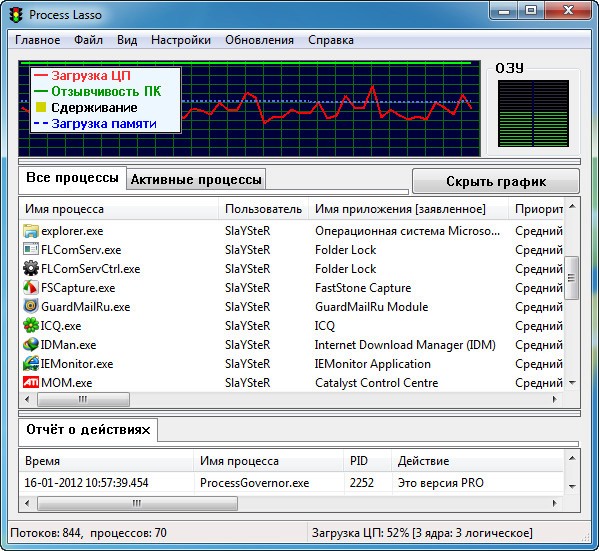The width and height of the screenshot is (599, 551).
Task: Click the gear icon of FLComServCtrl.exe
Action: [x=31, y=268]
